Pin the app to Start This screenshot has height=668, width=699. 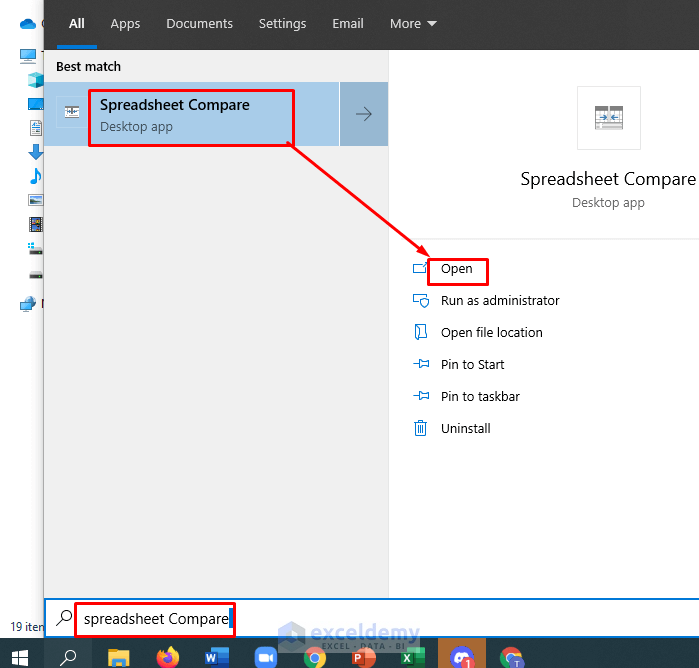(472, 365)
